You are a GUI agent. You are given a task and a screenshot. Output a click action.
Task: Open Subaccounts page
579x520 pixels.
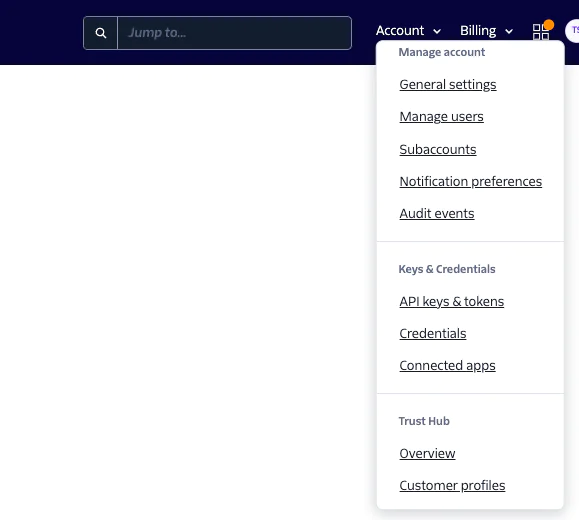(438, 149)
